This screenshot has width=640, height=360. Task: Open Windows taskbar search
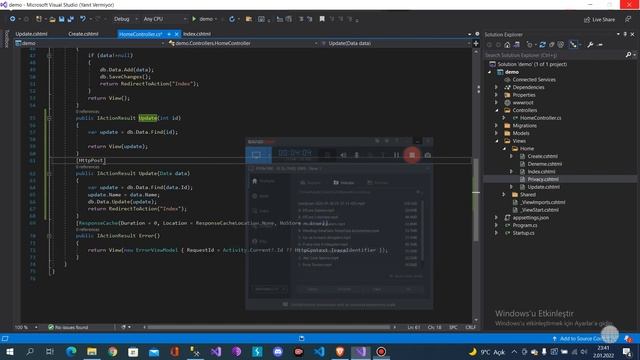pos(30,352)
